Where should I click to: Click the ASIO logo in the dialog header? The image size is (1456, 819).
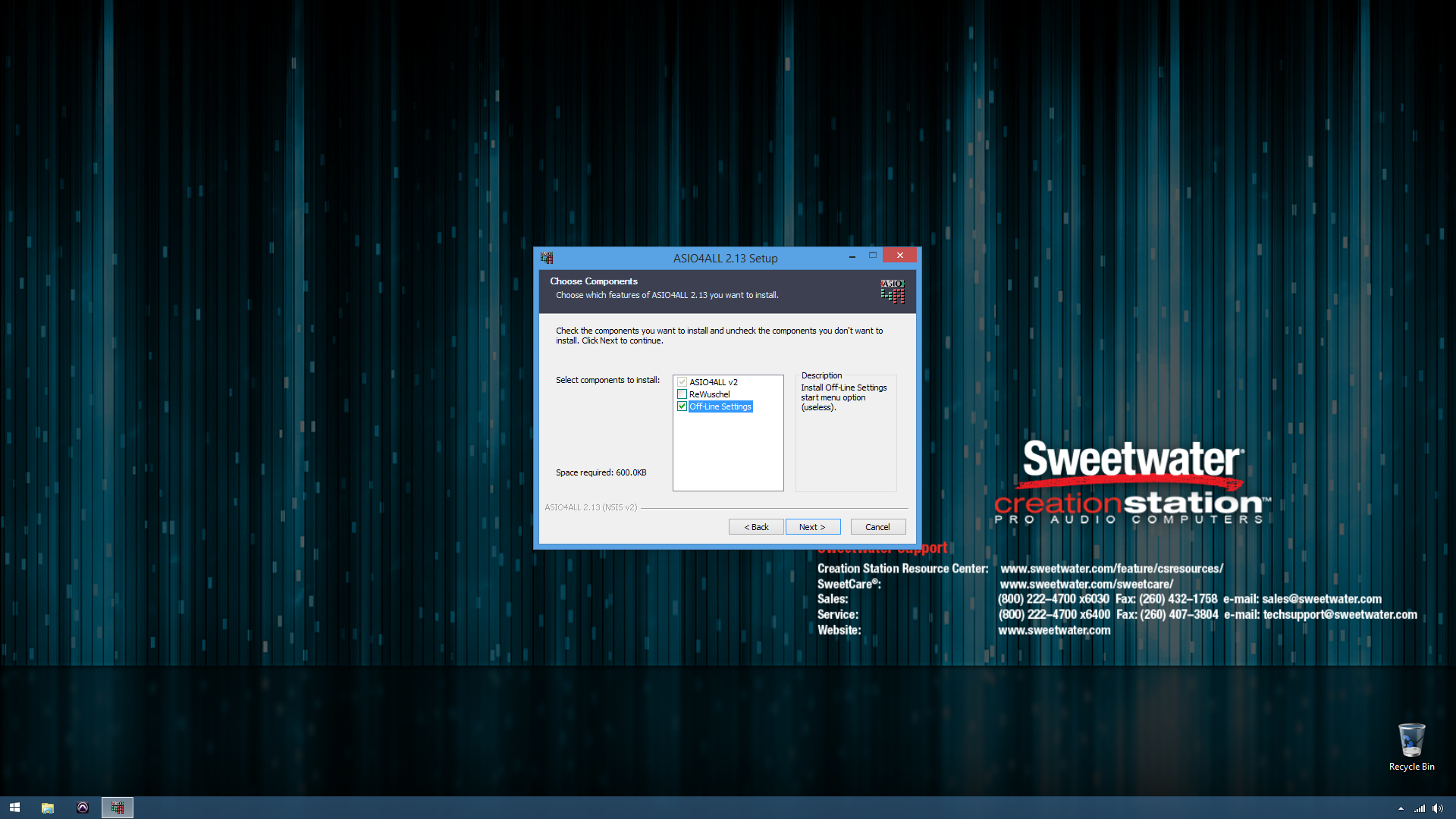(893, 291)
